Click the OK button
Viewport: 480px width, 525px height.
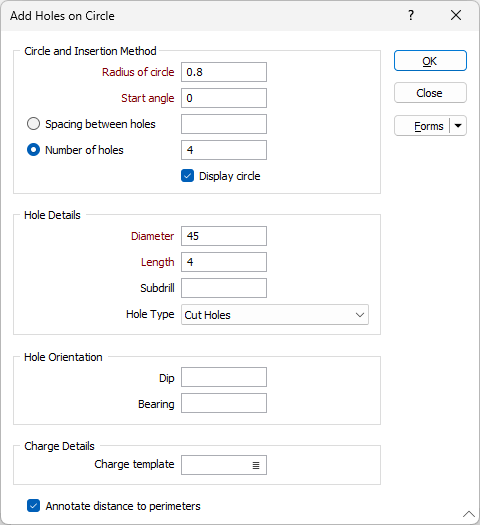[430, 61]
